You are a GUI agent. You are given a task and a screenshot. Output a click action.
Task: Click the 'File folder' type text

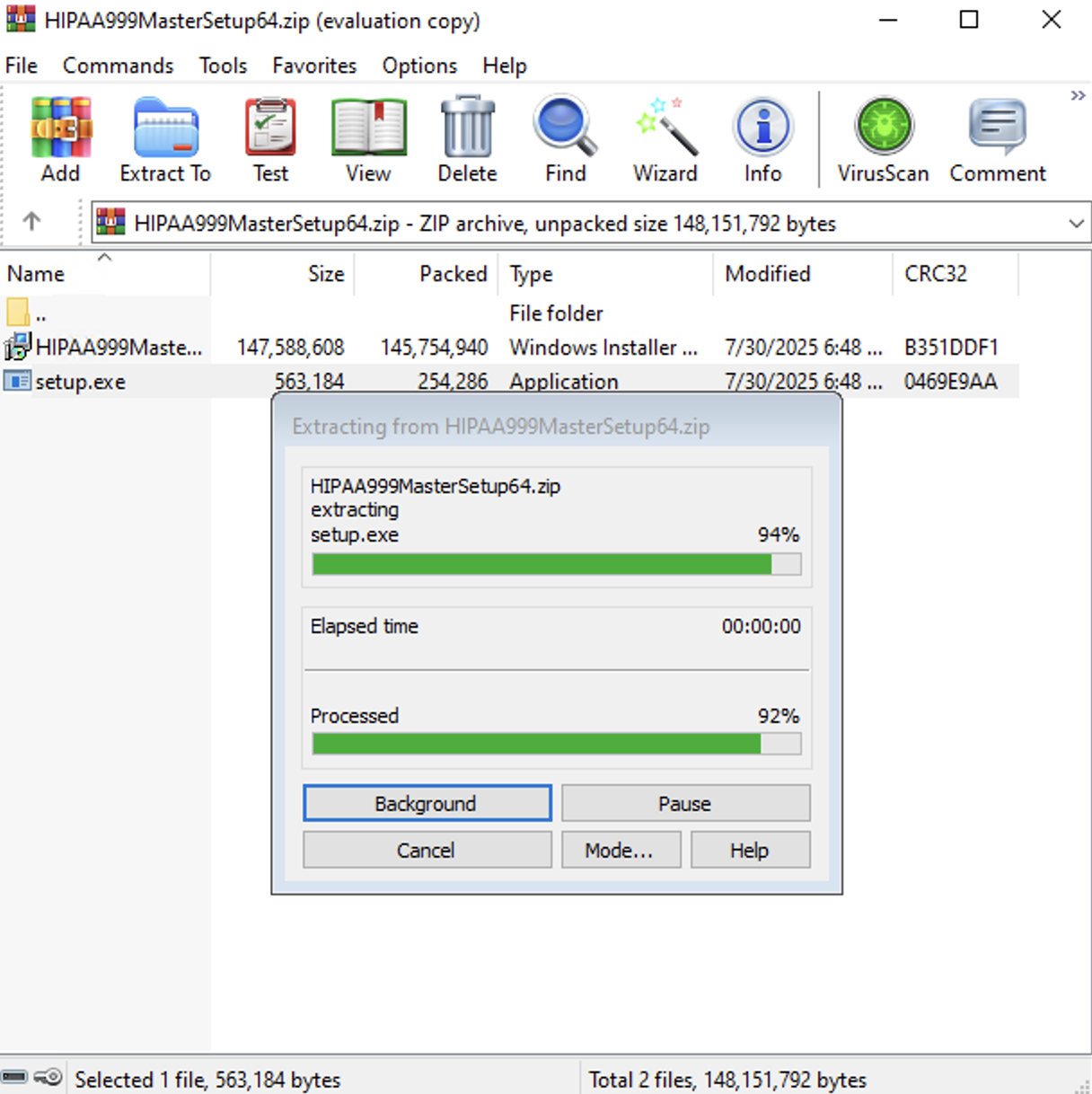point(556,313)
